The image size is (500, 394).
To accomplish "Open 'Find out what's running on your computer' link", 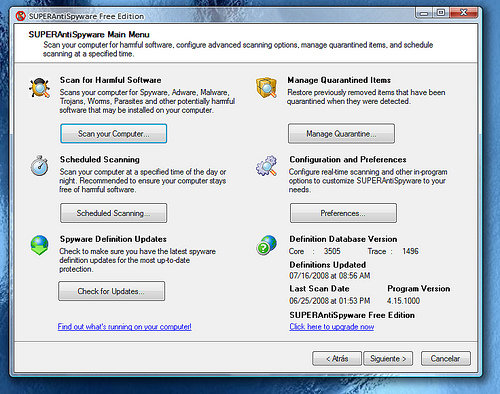I will (125, 327).
